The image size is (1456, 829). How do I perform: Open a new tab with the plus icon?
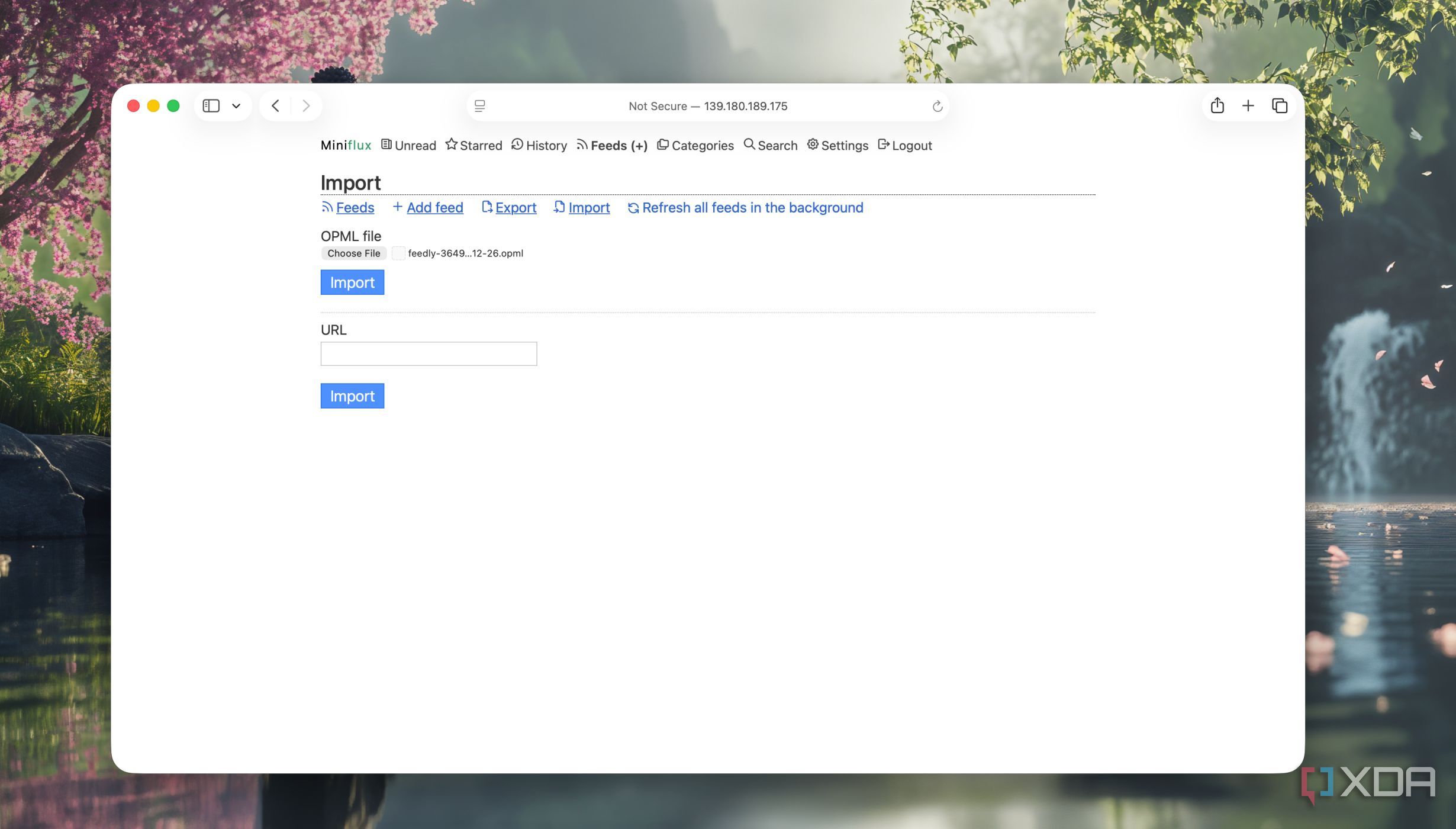click(x=1248, y=106)
